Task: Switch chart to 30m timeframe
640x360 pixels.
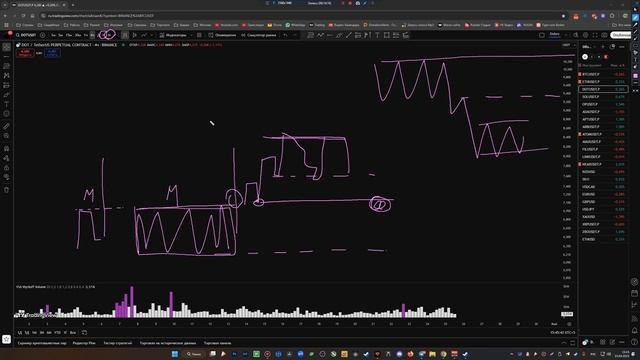Action: click(78, 36)
